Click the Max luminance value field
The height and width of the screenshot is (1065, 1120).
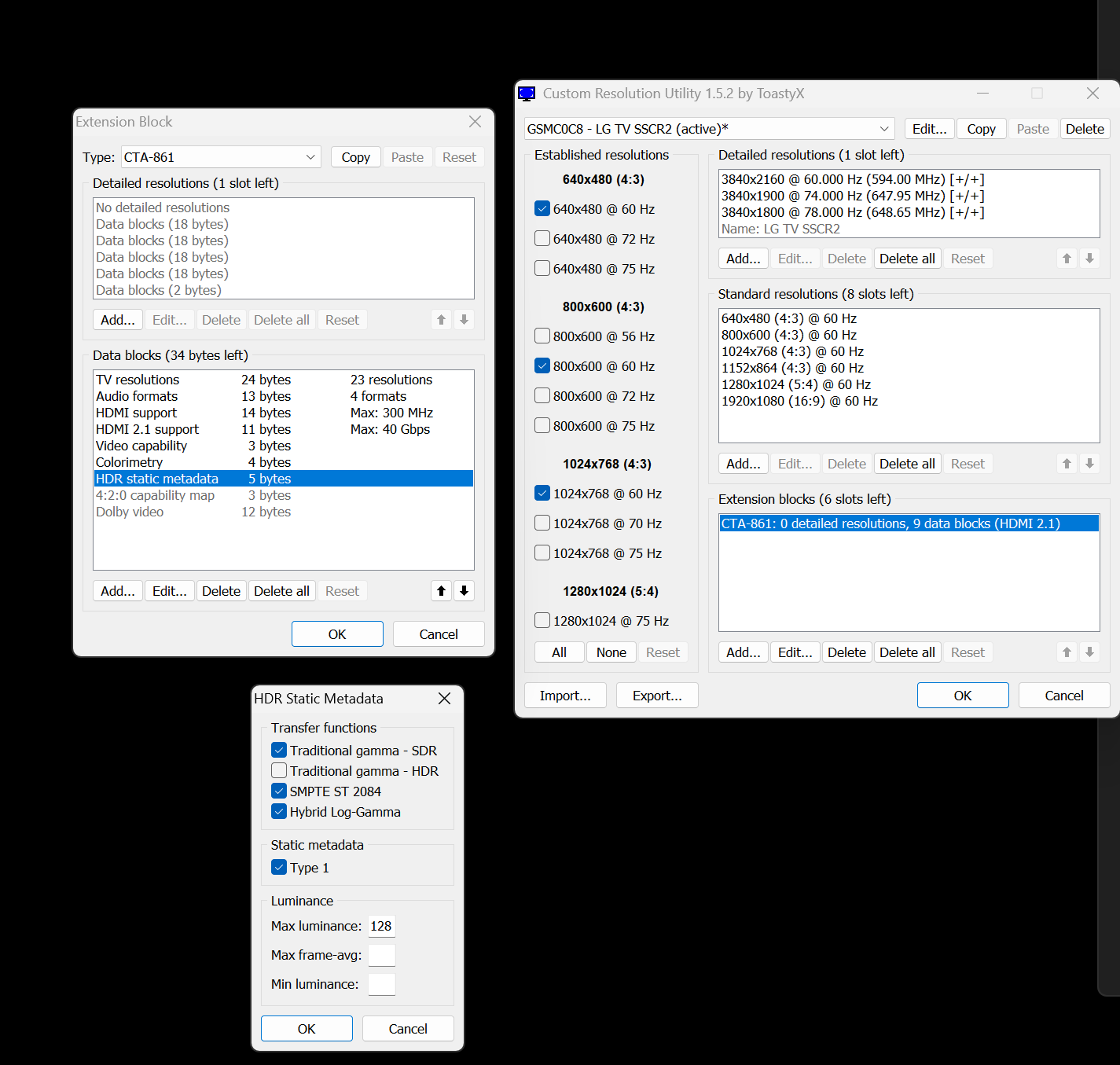point(381,926)
